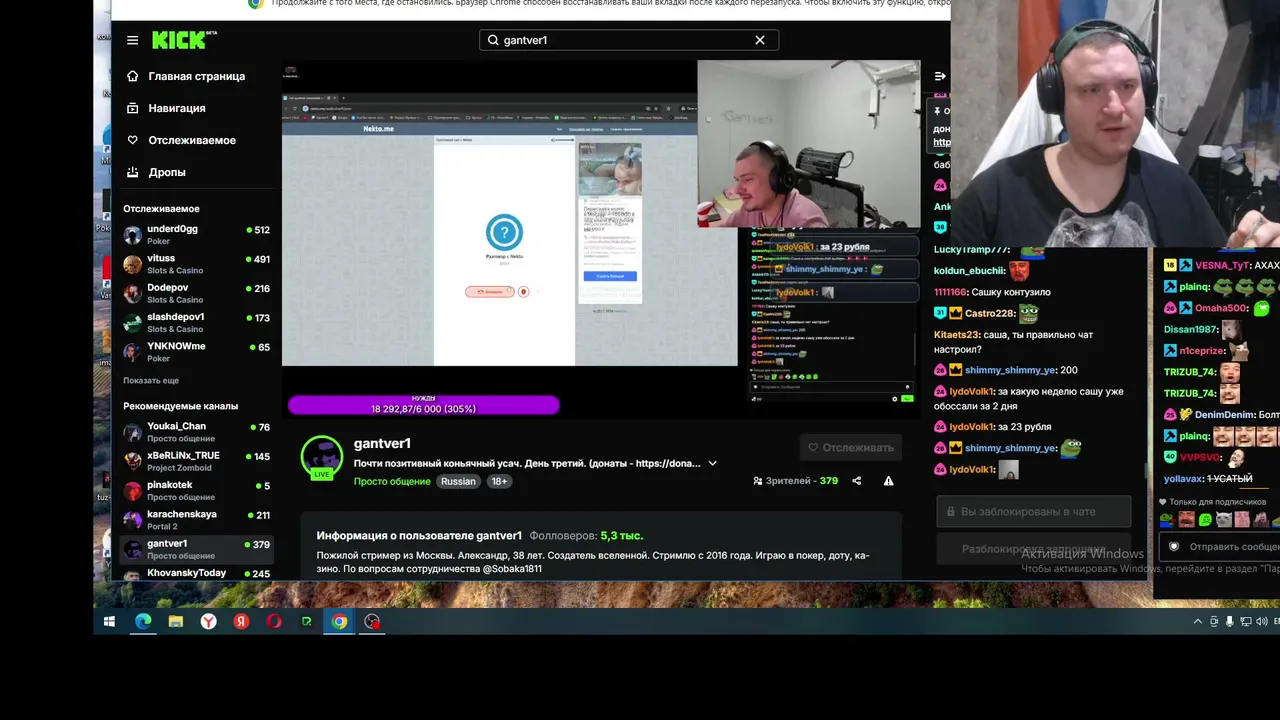The height and width of the screenshot is (720, 1280).
Task: Open File Explorer from taskbar
Action: pyautogui.click(x=176, y=622)
